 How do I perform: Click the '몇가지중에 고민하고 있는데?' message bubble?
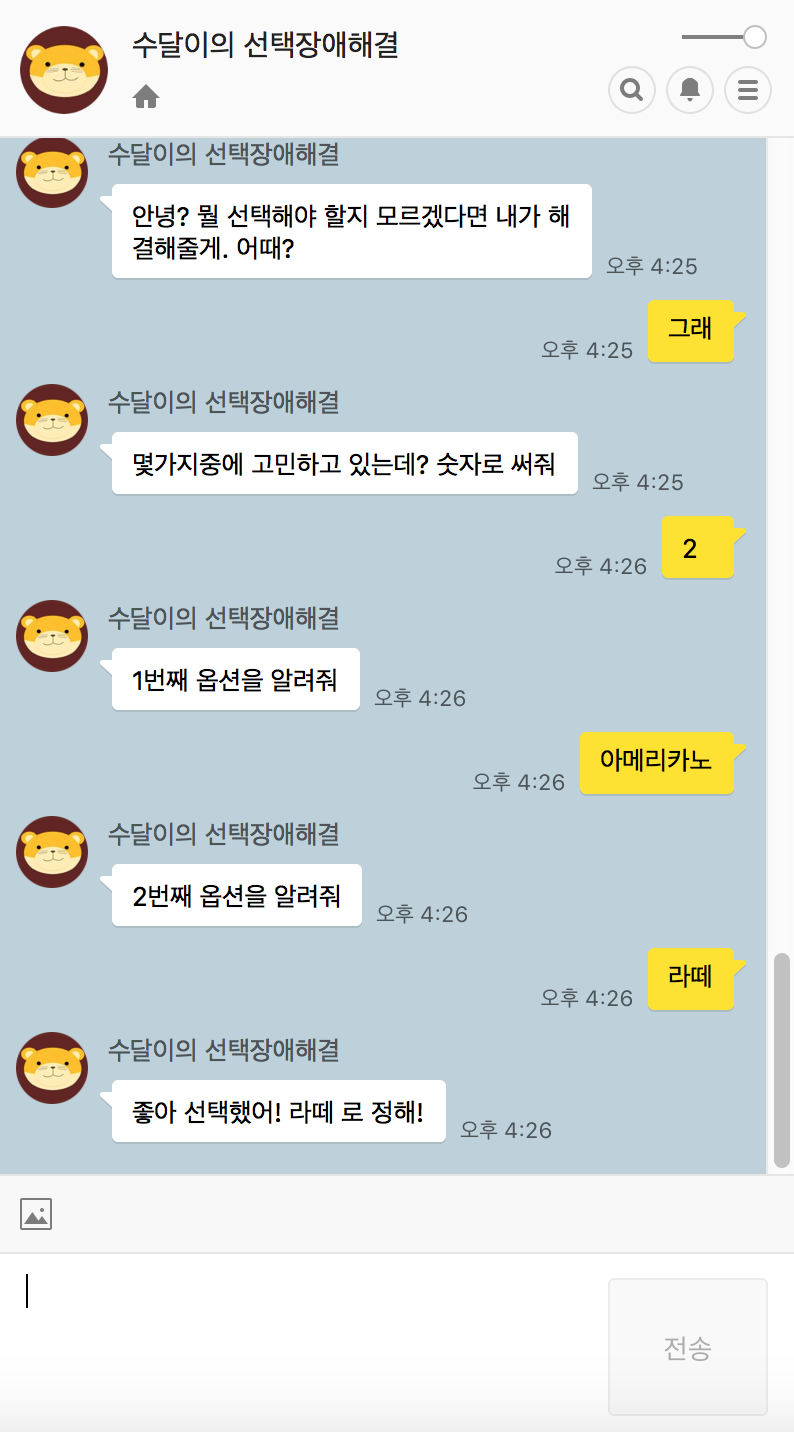tap(345, 463)
